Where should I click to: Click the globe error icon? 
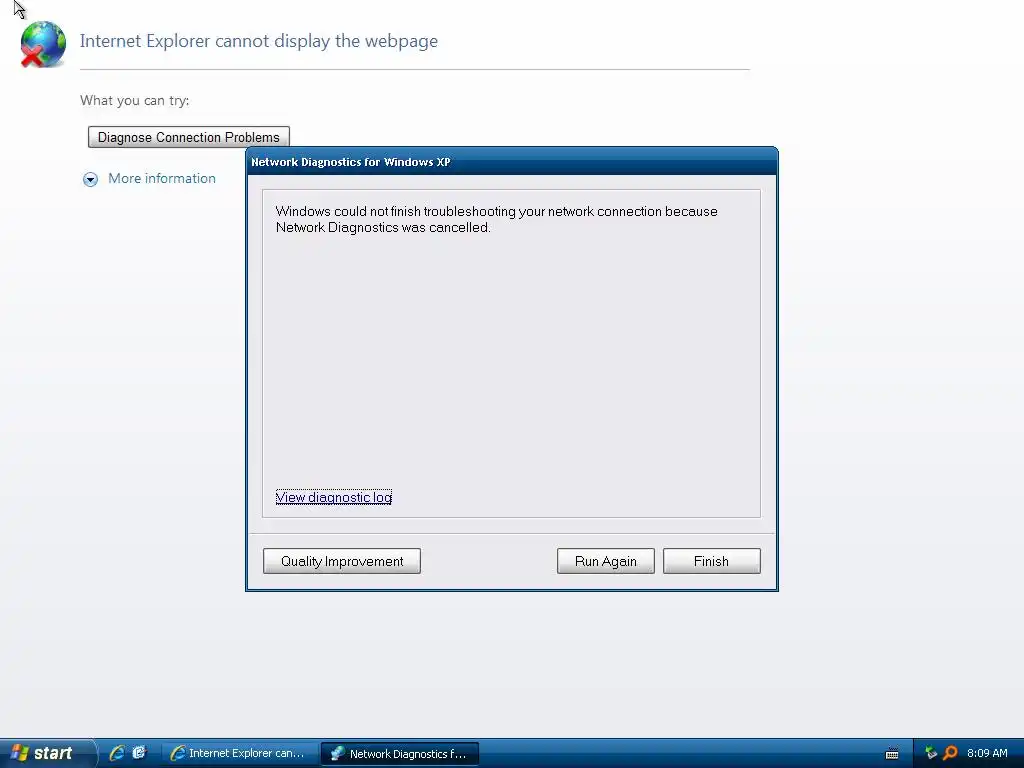(x=43, y=44)
